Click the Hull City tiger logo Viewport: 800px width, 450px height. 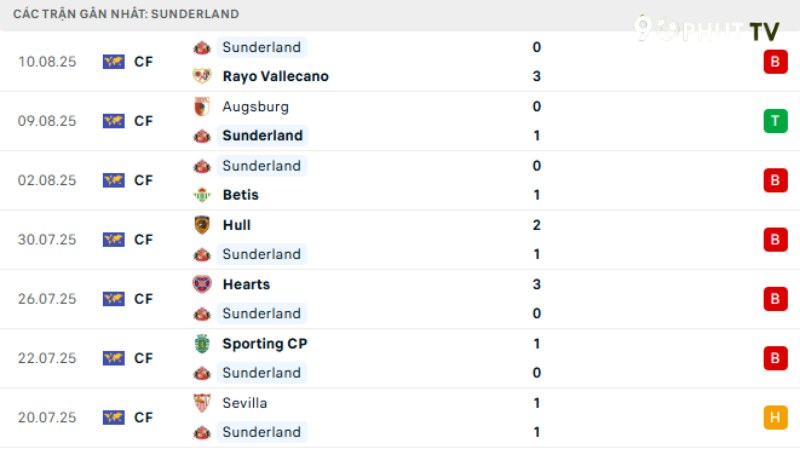coord(202,225)
